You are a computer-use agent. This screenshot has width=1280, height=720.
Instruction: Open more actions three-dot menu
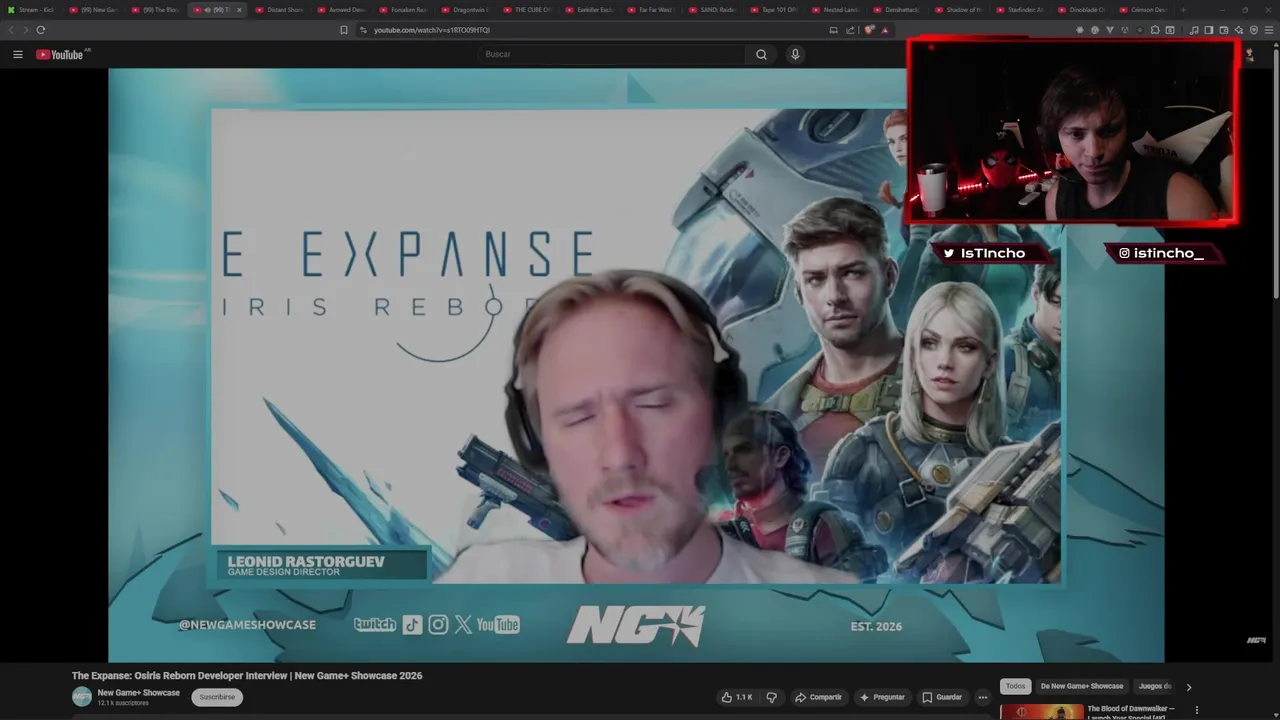pos(983,697)
